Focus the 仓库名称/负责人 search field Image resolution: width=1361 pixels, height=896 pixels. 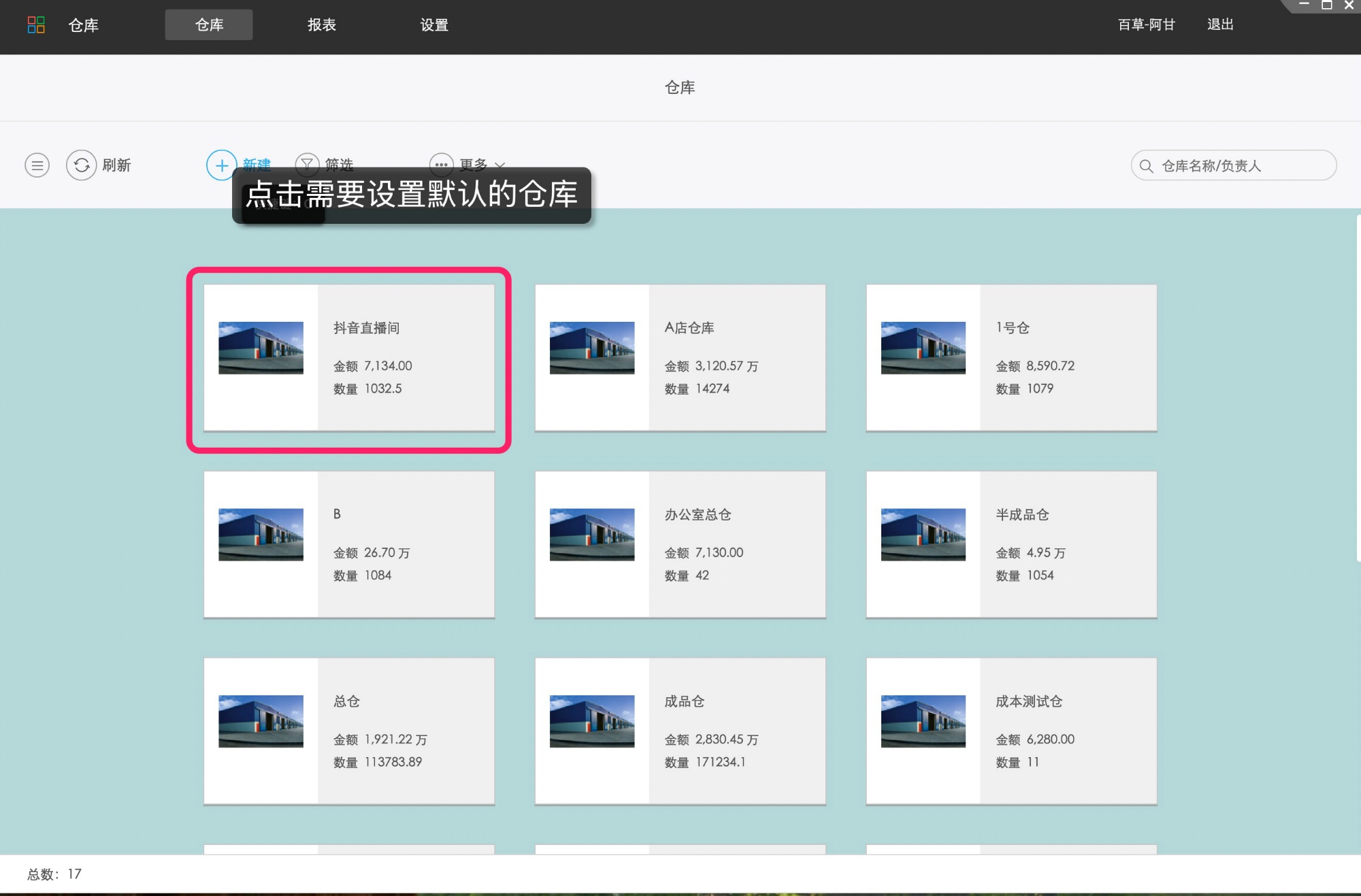(1234, 165)
